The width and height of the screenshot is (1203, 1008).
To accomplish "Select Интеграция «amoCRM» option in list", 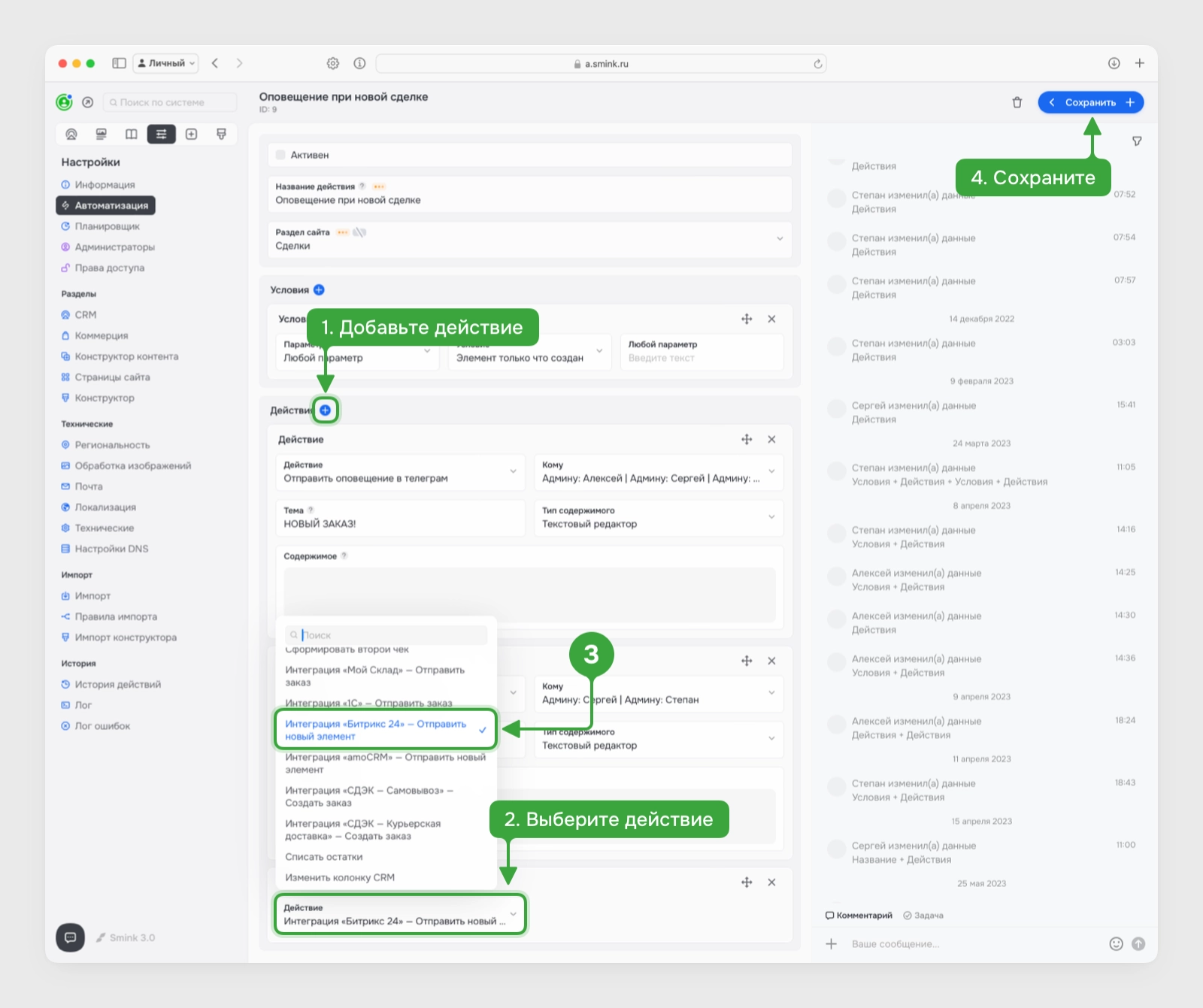I will [386, 763].
